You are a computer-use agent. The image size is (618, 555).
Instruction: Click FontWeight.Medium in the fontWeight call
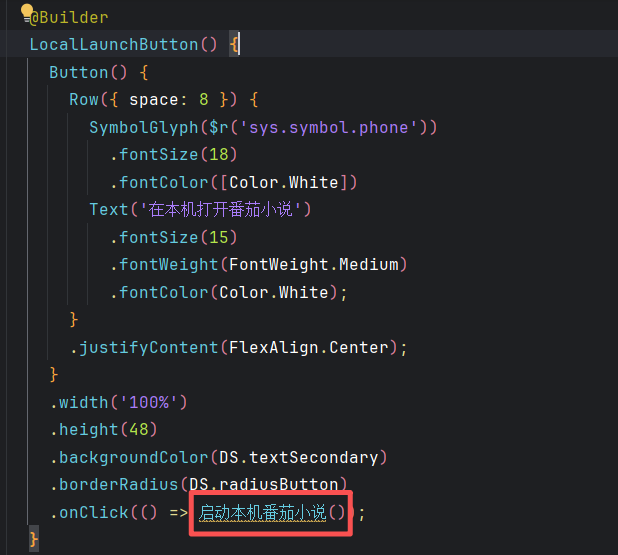[x=314, y=264]
